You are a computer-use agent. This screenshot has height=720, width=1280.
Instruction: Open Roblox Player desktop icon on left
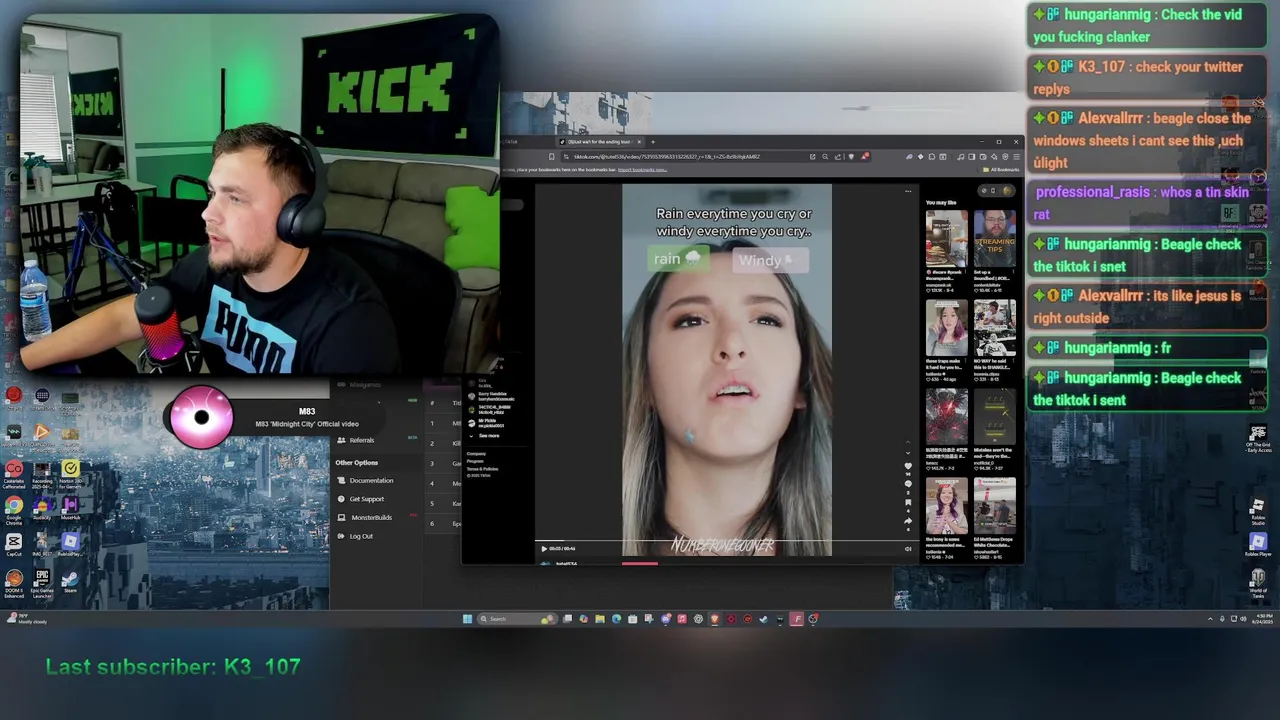(x=70, y=545)
